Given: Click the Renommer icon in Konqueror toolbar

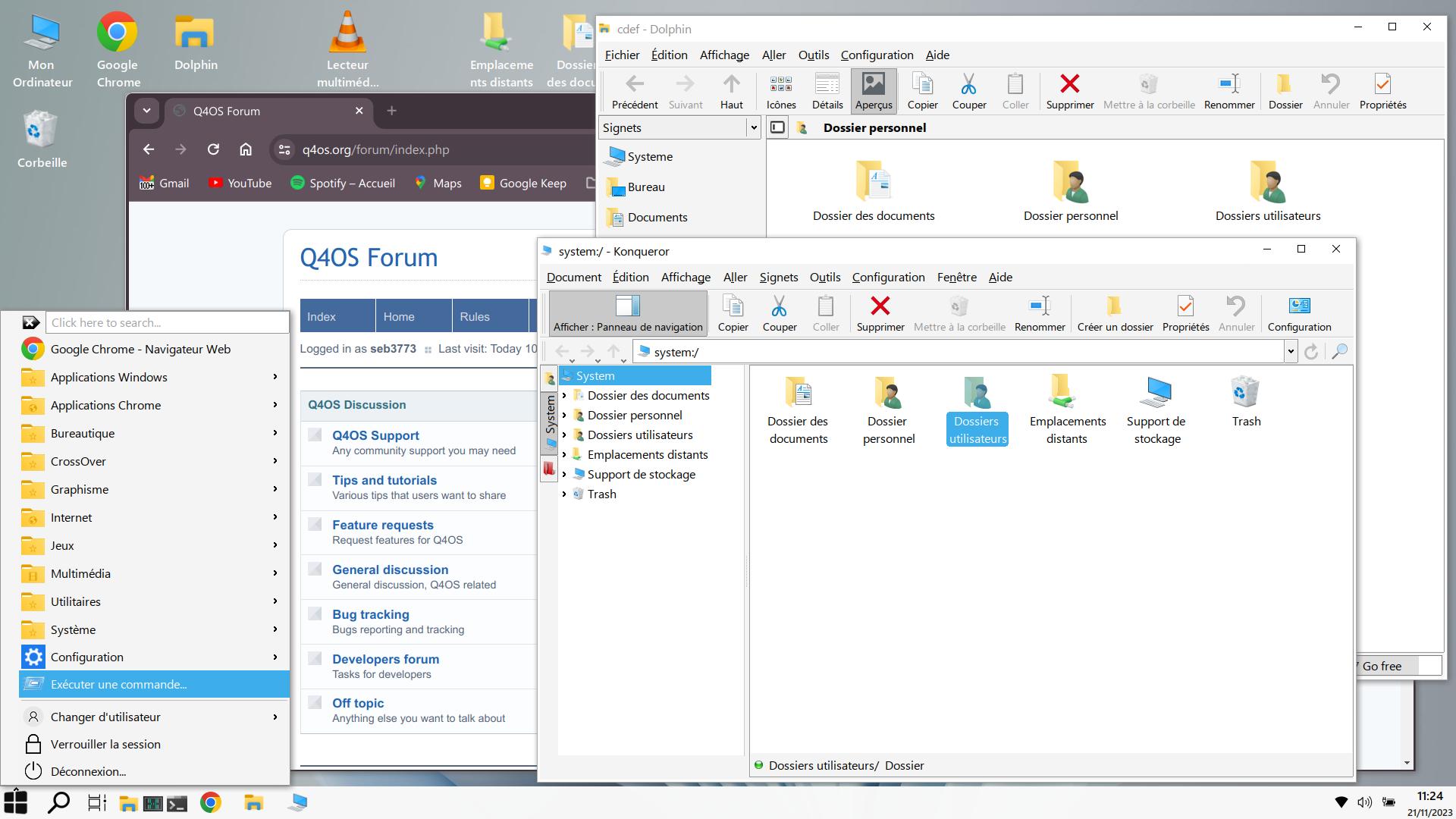Looking at the screenshot, I should click(1039, 312).
